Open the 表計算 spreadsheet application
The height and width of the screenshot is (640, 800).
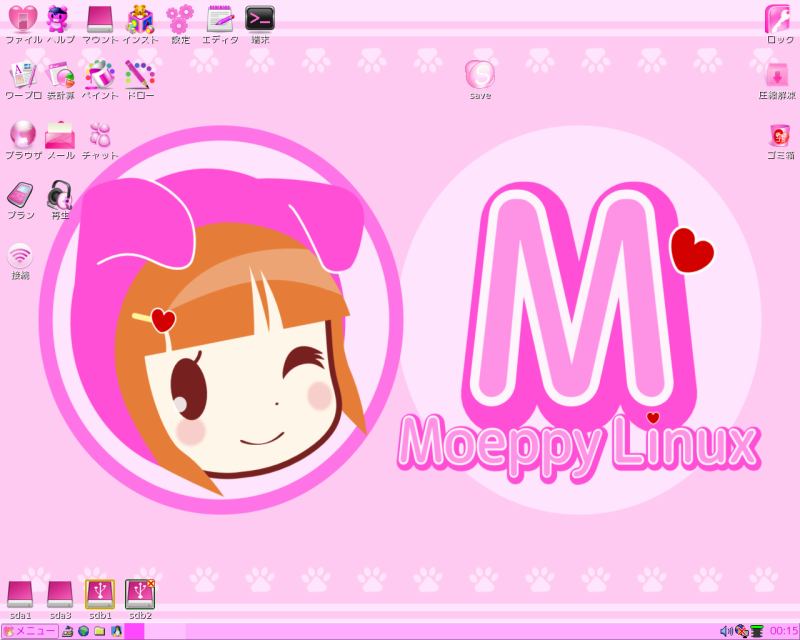click(60, 75)
